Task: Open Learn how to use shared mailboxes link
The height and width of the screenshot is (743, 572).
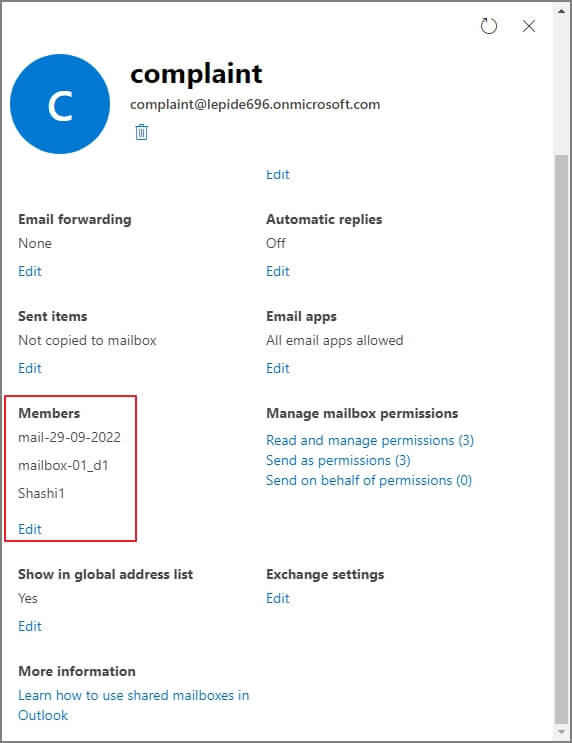Action: (134, 705)
